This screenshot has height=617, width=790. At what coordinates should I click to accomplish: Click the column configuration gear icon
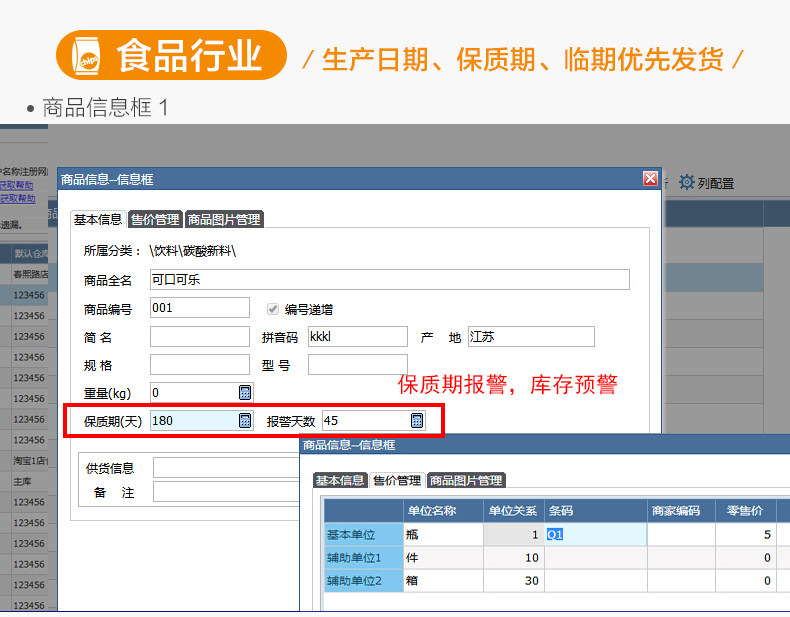tap(686, 182)
